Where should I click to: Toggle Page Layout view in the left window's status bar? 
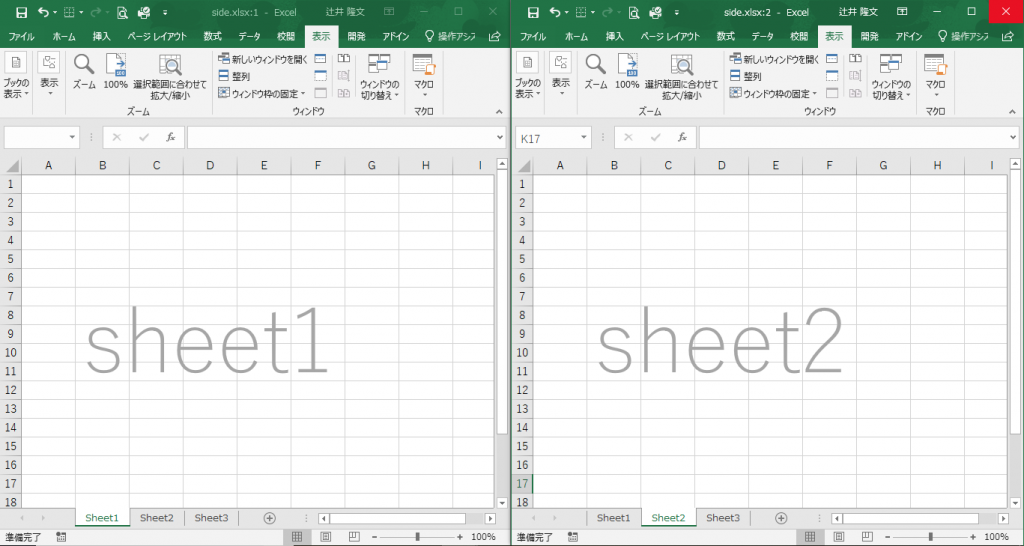(x=325, y=537)
